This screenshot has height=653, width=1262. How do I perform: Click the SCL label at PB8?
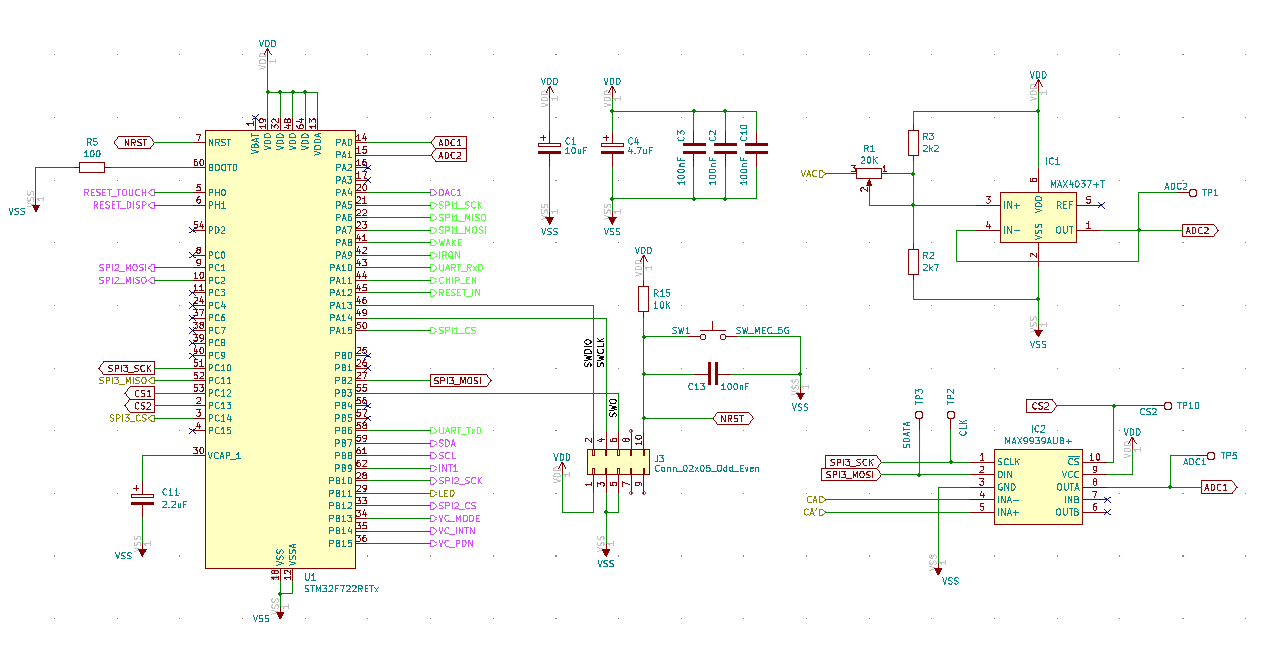click(444, 455)
